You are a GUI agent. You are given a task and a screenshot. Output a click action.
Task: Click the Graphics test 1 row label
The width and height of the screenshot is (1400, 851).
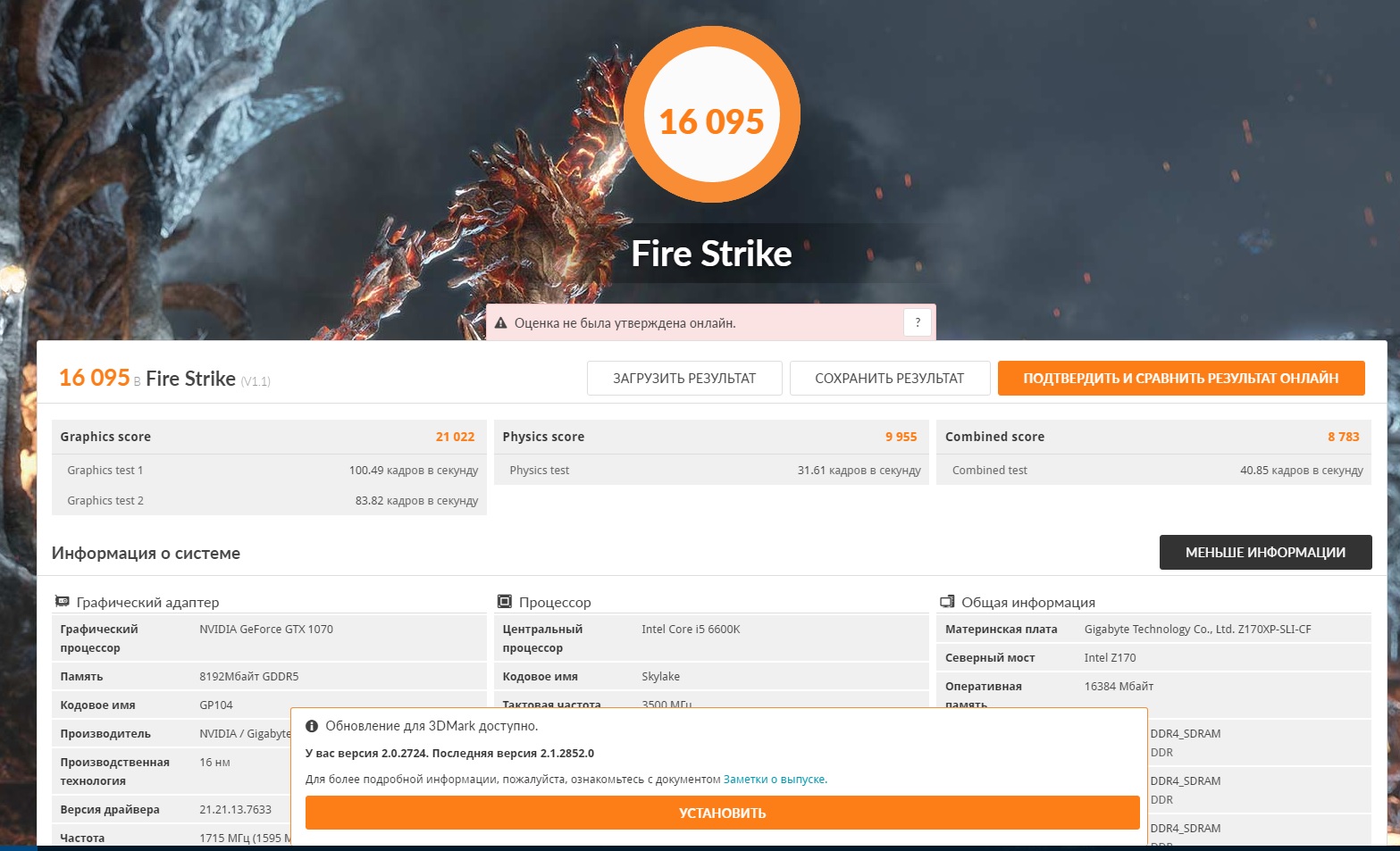105,470
